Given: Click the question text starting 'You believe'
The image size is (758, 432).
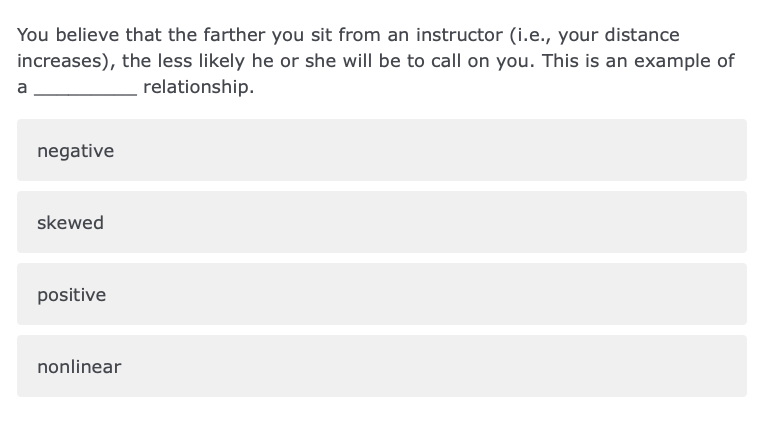Looking at the screenshot, I should (376, 61).
